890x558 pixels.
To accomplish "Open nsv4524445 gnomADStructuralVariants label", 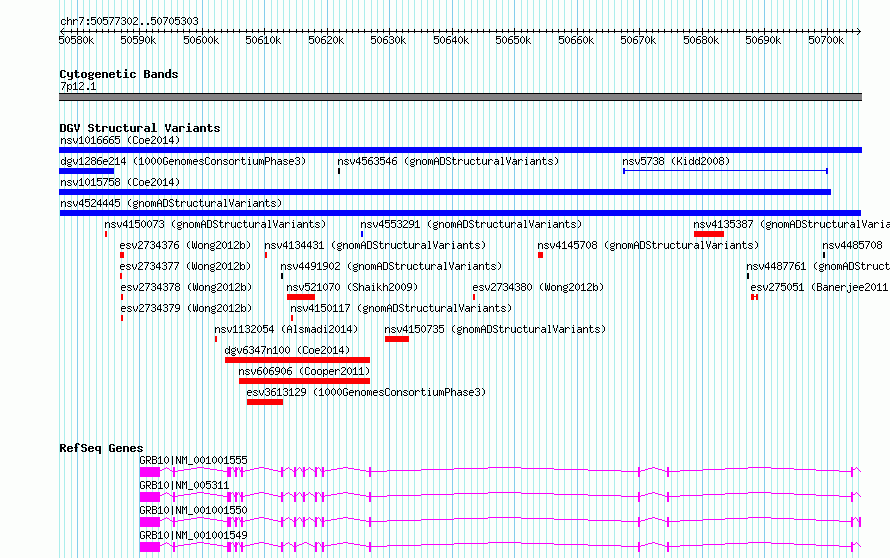I will pyautogui.click(x=171, y=203).
